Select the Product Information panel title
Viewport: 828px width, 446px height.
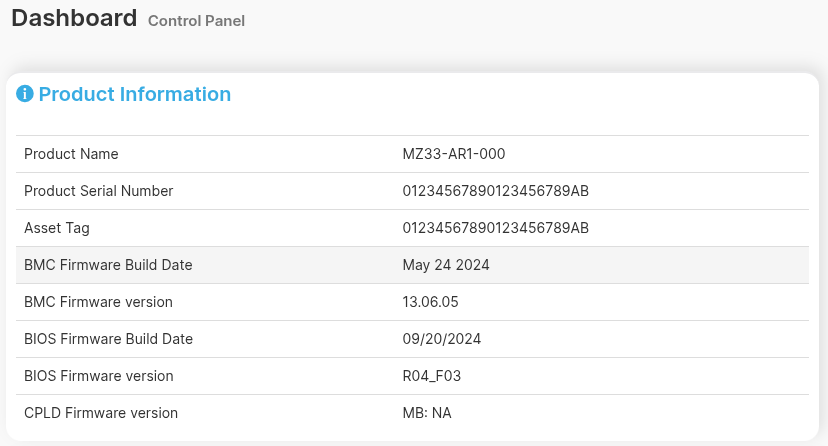pyautogui.click(x=134, y=94)
